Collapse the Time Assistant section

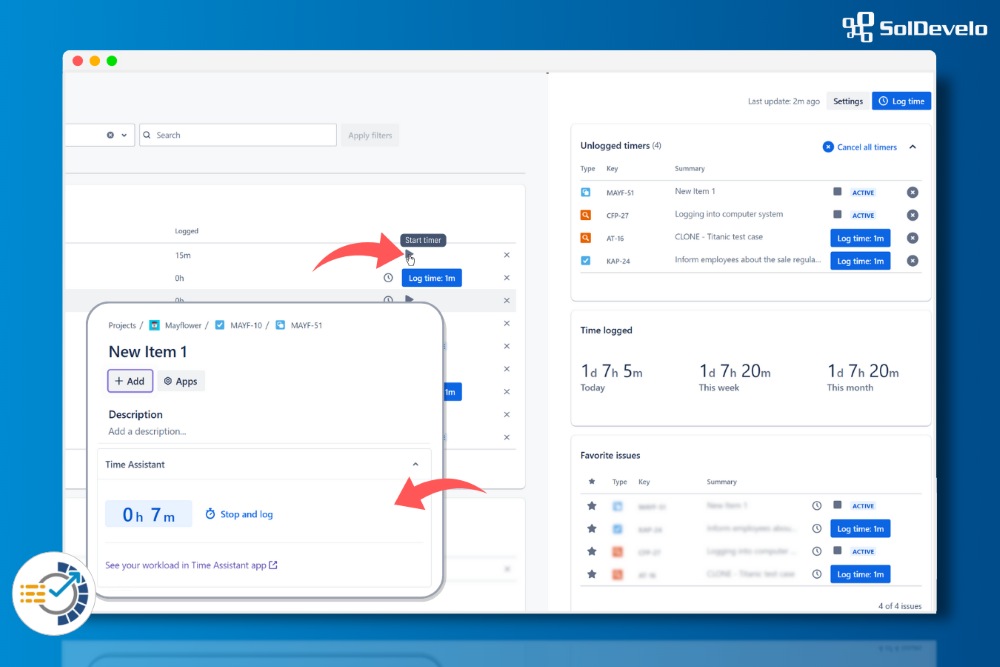point(417,464)
